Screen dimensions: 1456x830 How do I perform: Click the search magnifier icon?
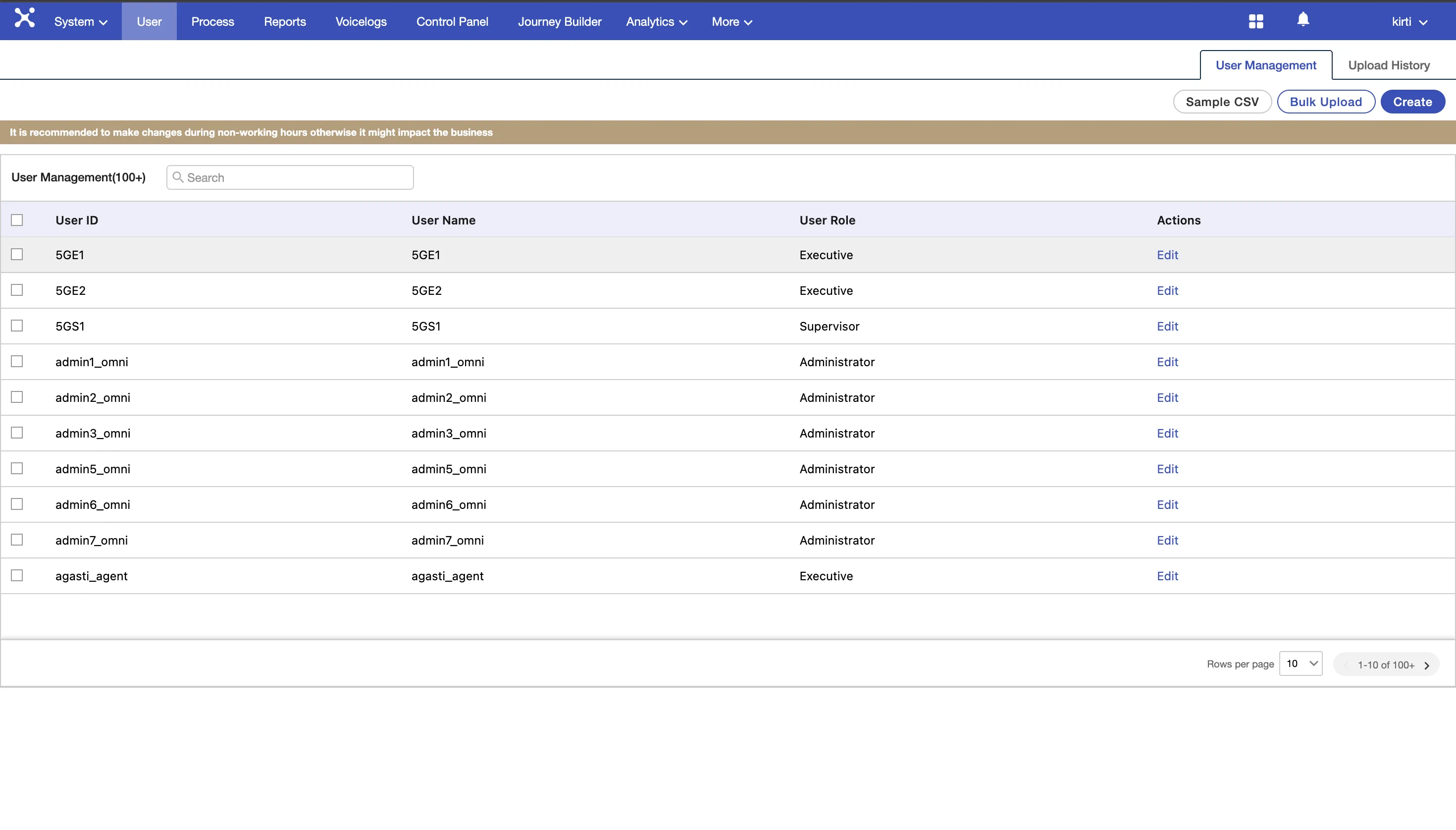point(178,177)
